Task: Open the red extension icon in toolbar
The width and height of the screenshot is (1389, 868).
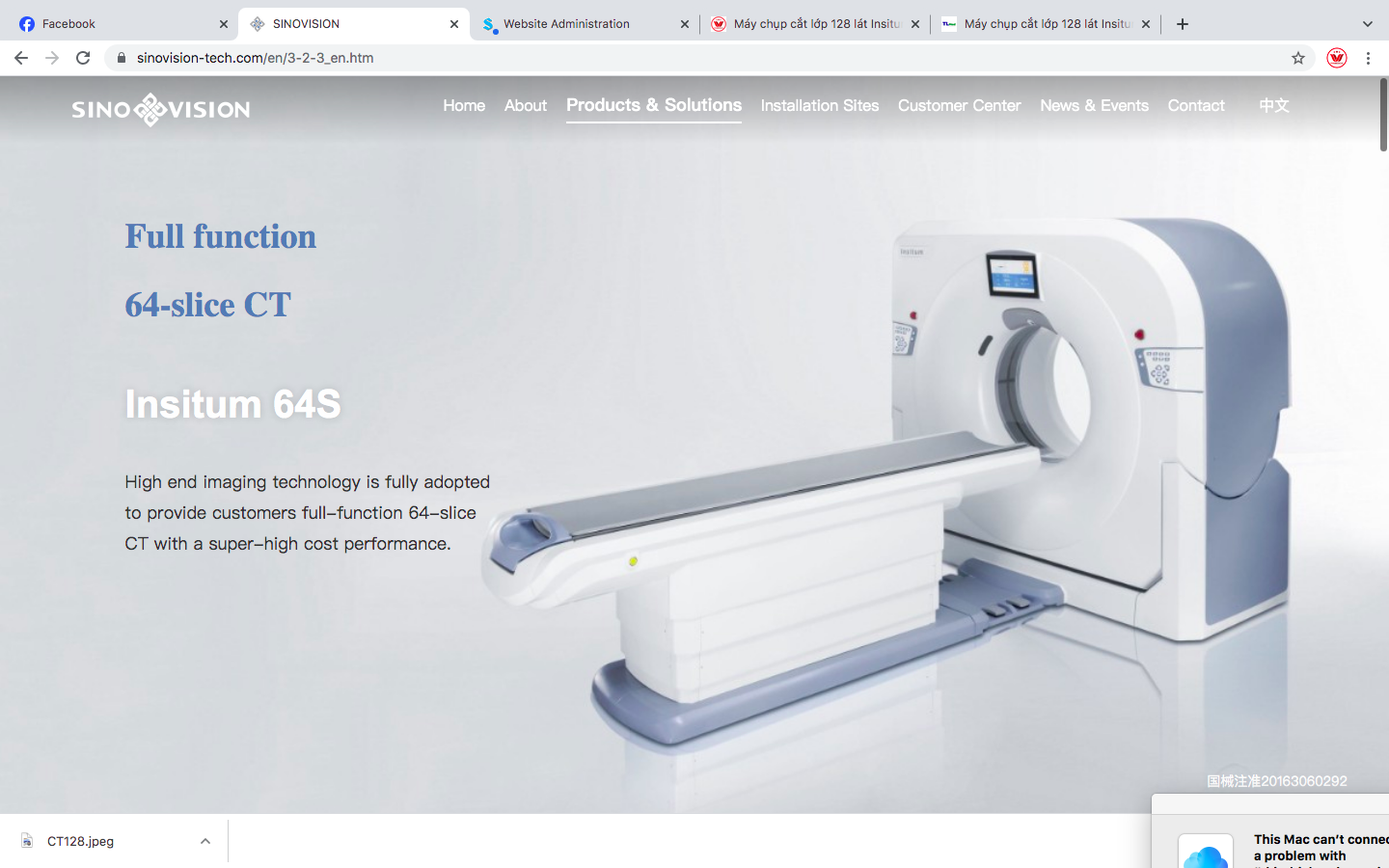Action: [1336, 58]
